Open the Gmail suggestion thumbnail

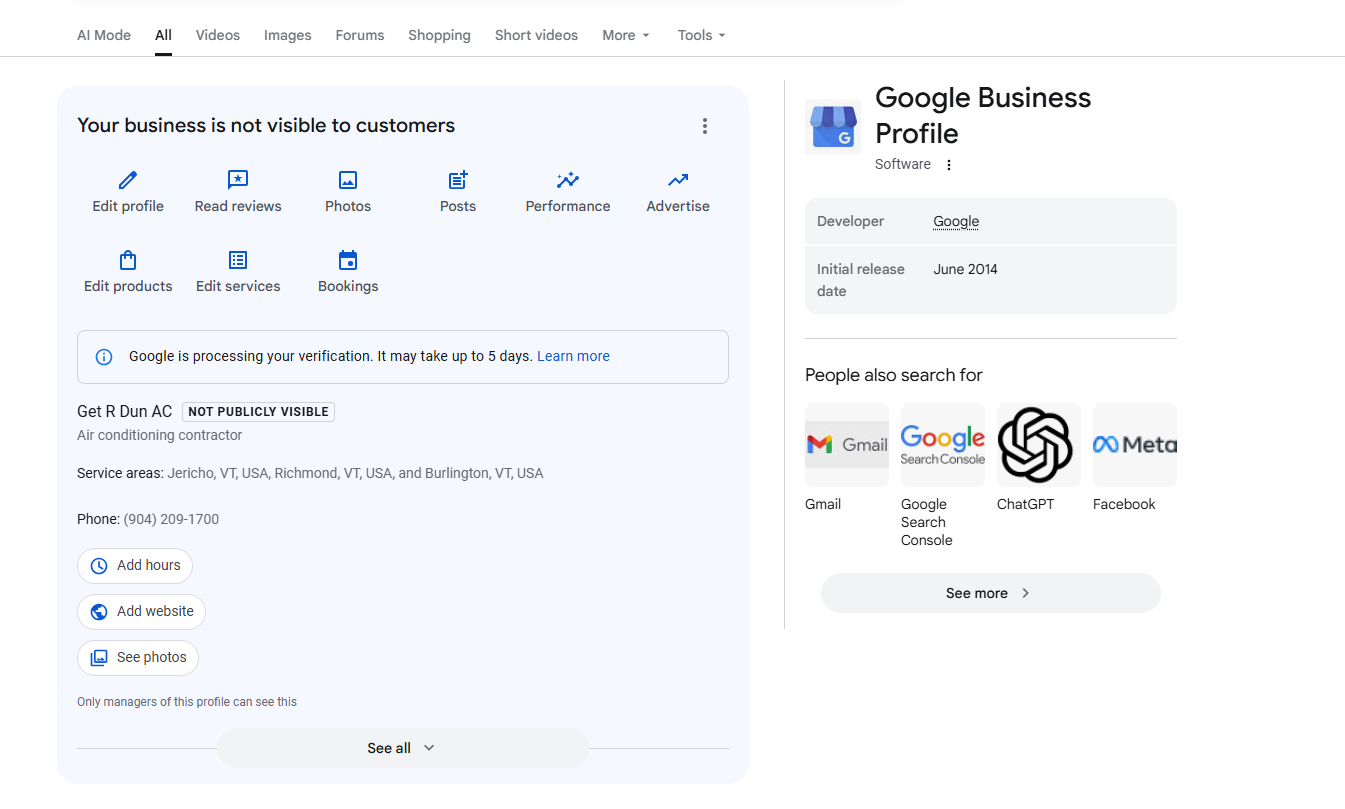click(x=847, y=445)
